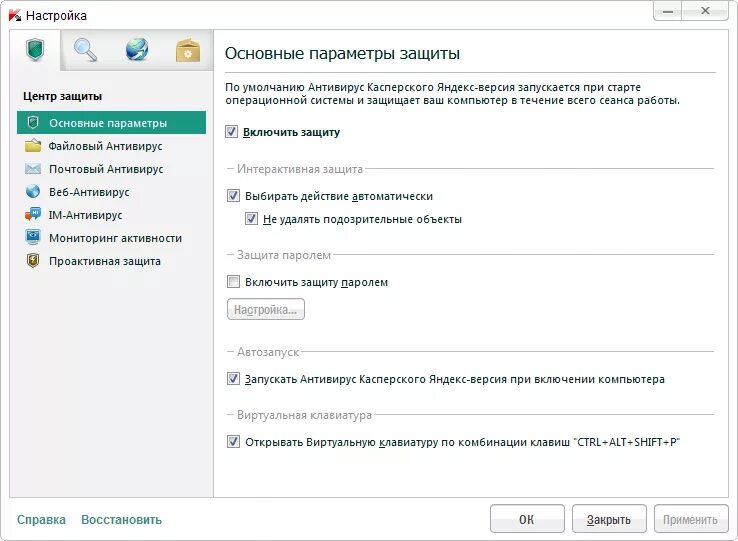Click the Применить button
This screenshot has height=541, width=738.
[690, 519]
